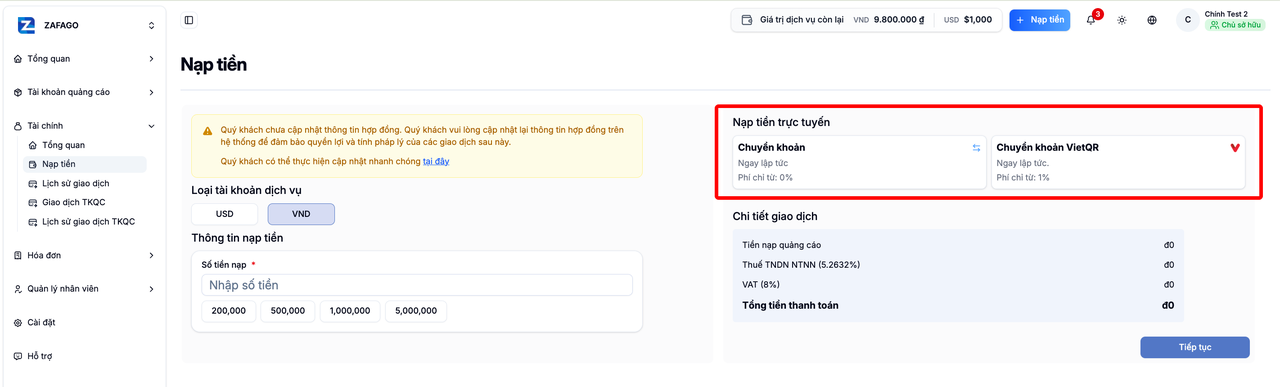Open Tổng quan under Tài chính
The height and width of the screenshot is (387, 1280).
point(84,145)
